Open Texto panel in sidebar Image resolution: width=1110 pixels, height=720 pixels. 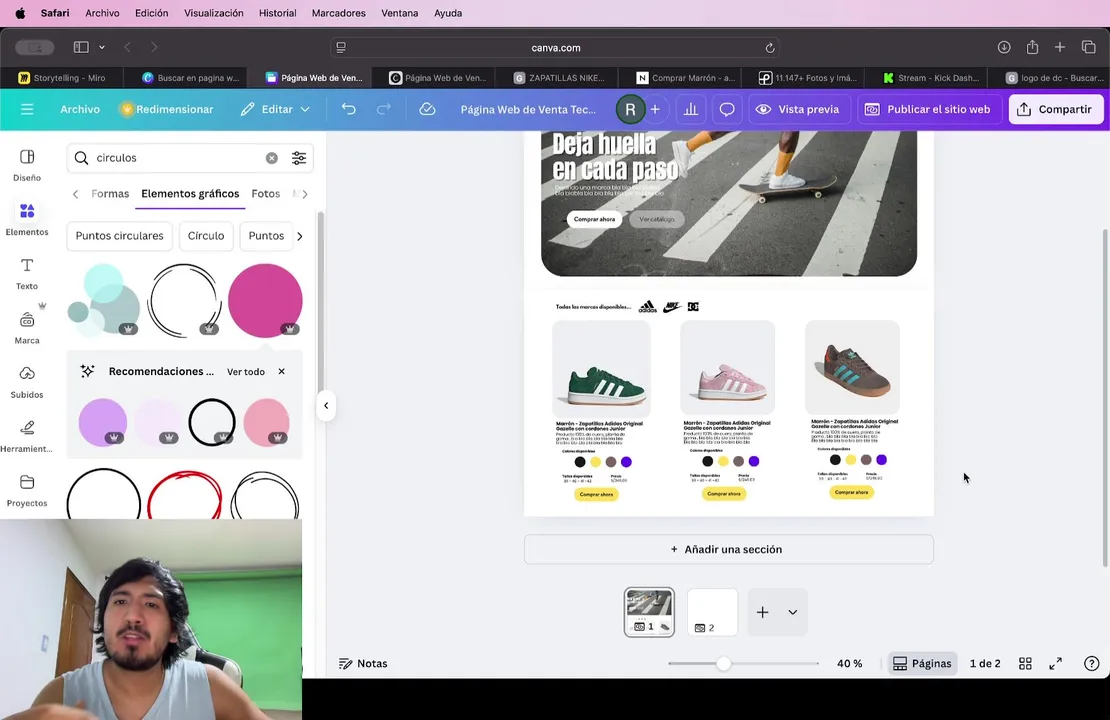tap(27, 274)
